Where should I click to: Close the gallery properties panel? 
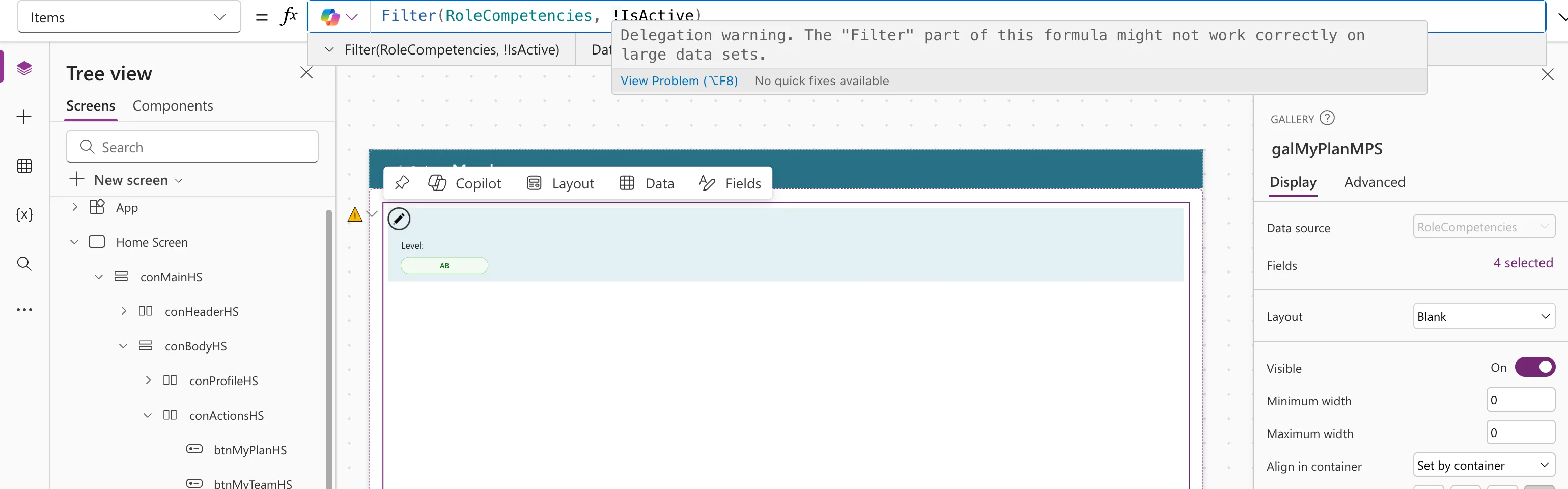1547,74
